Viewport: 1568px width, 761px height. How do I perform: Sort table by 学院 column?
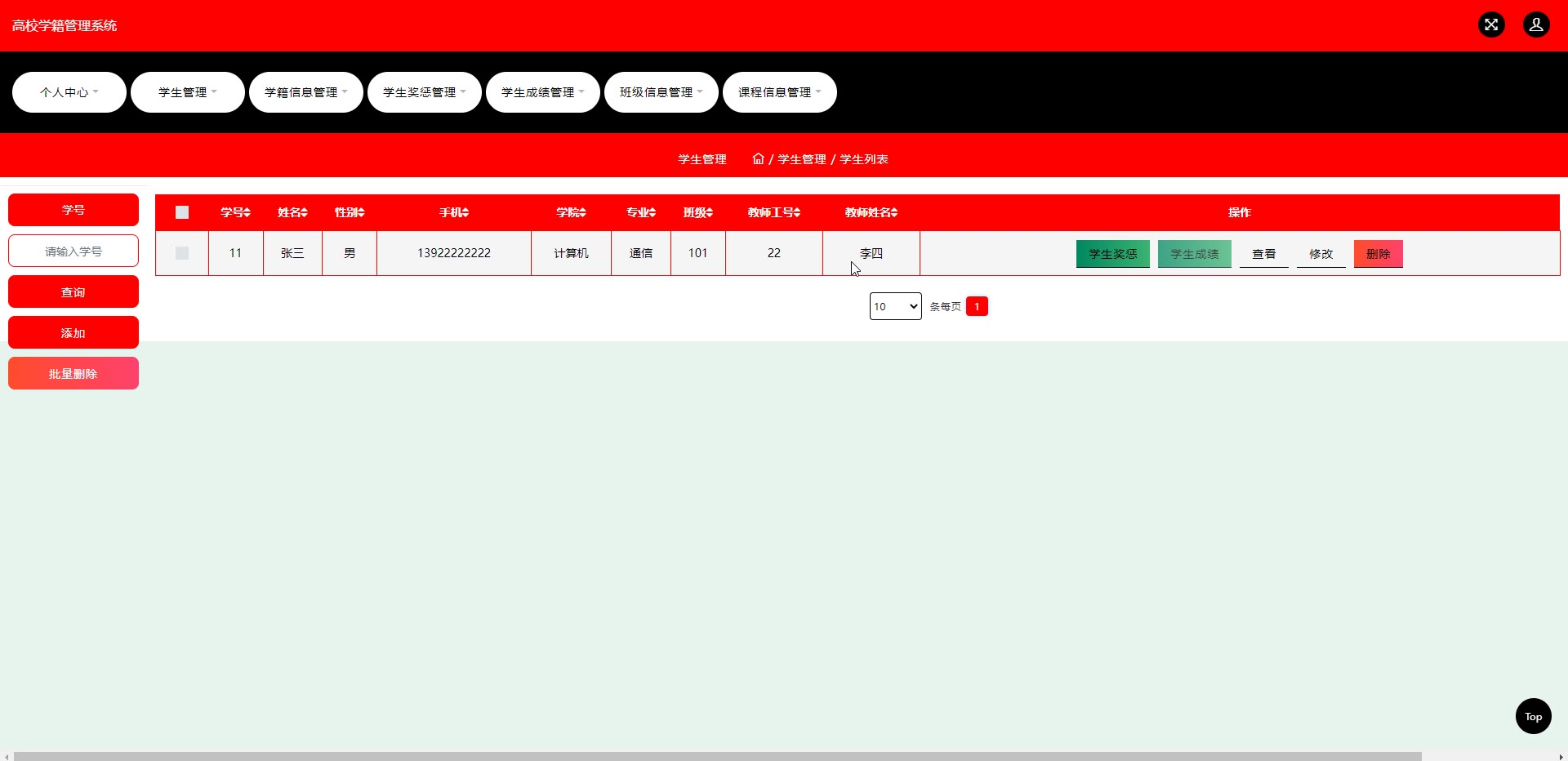[571, 212]
